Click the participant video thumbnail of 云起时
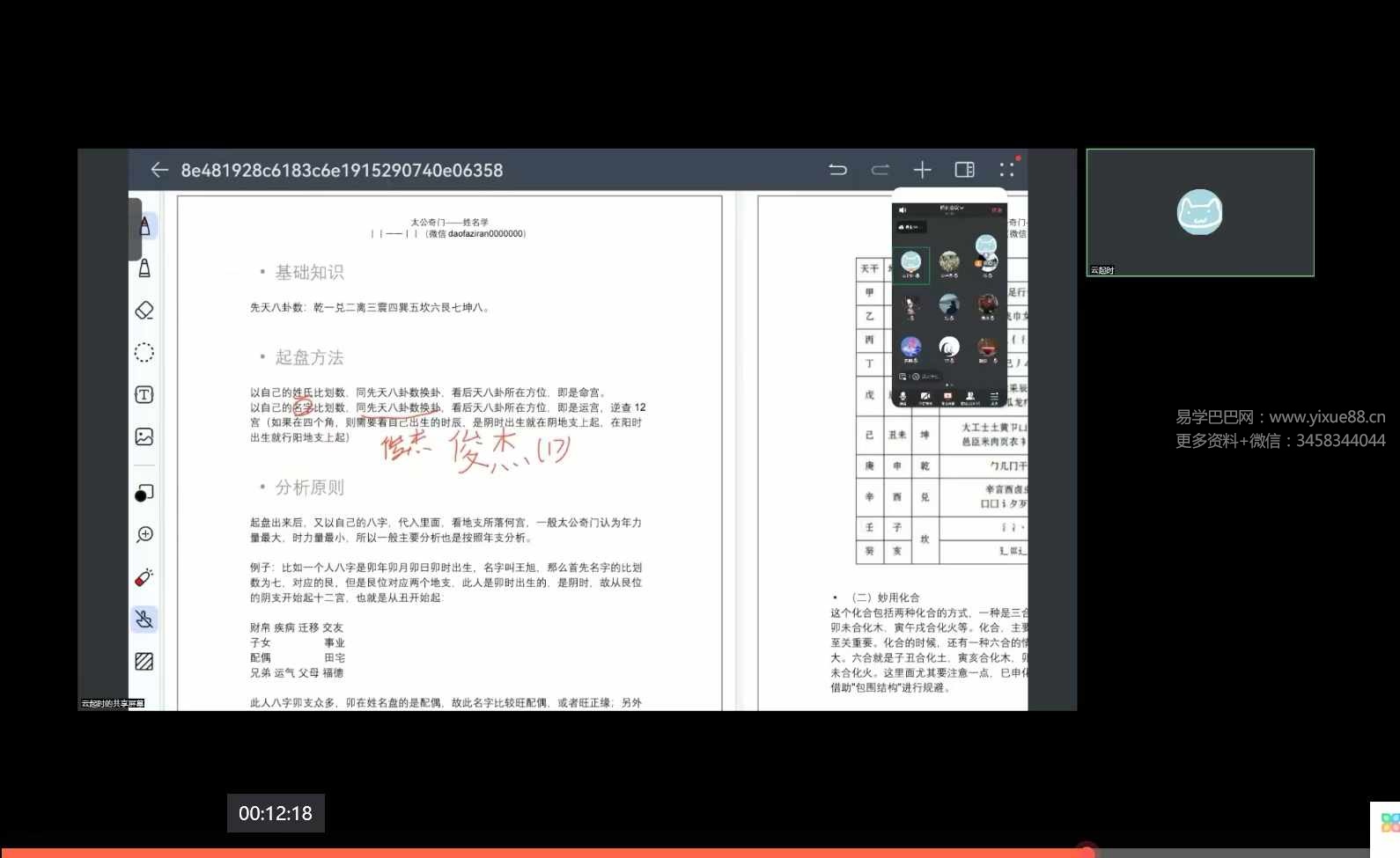 click(x=1199, y=212)
